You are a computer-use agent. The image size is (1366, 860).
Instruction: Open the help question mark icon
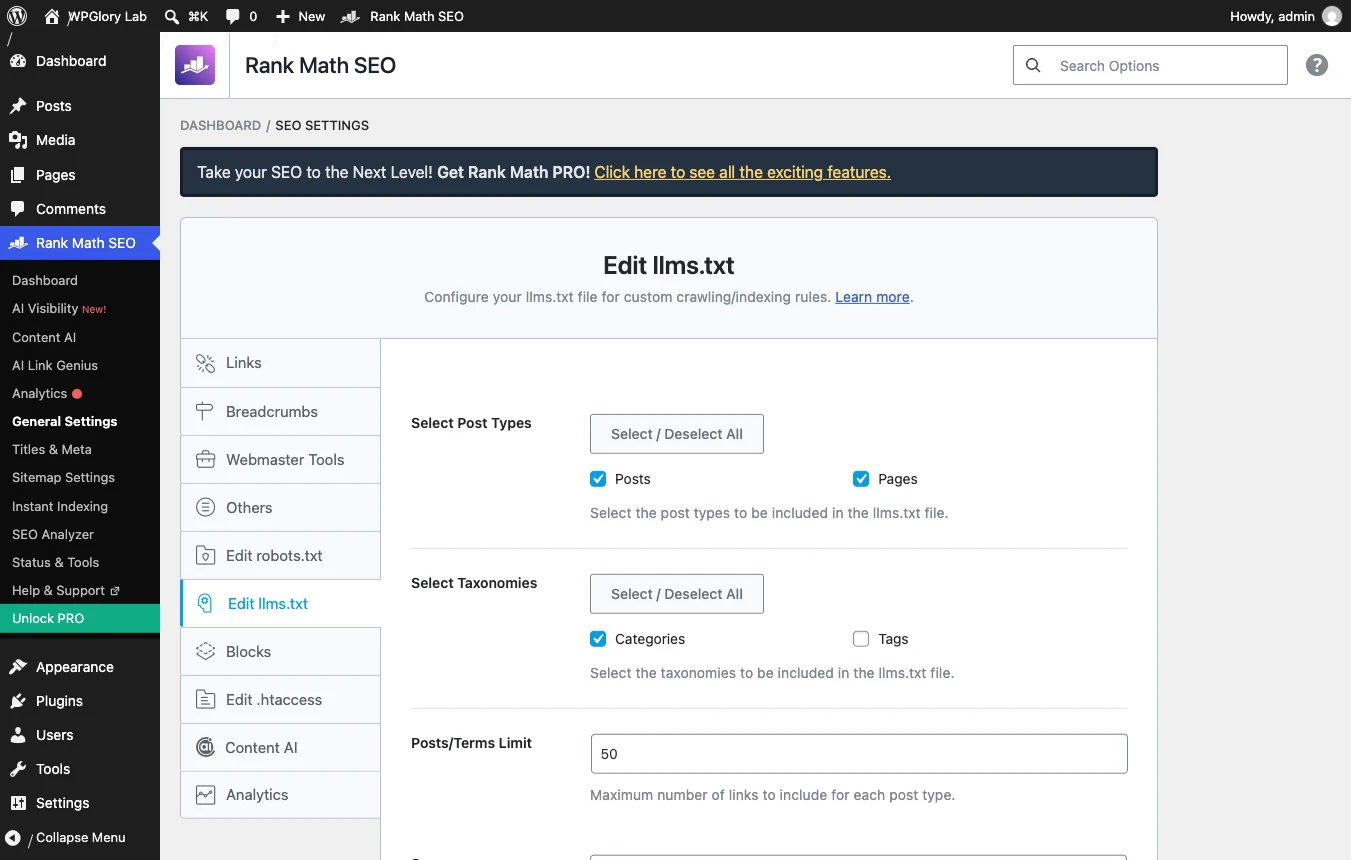coord(1317,65)
